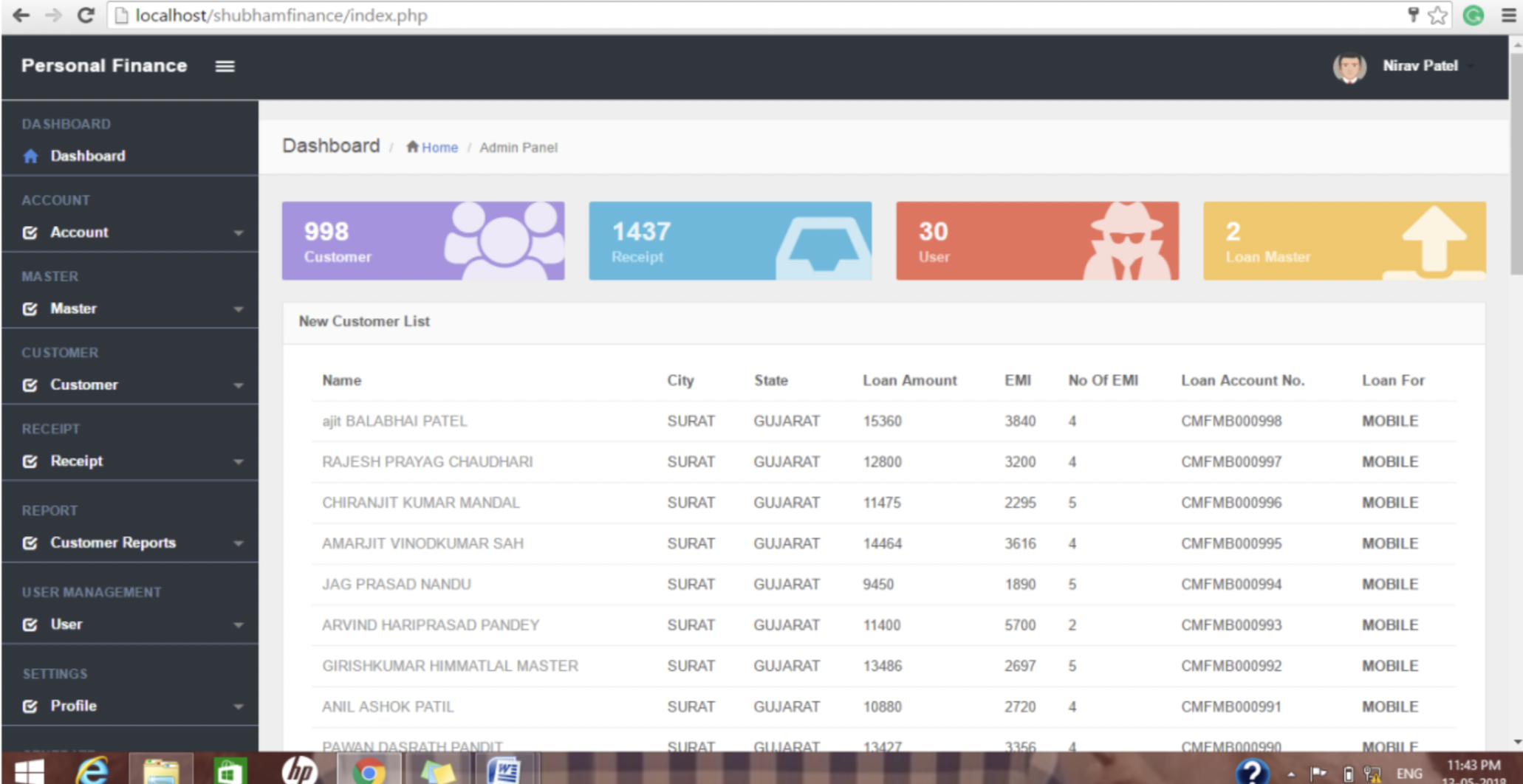Open the blue 1437 Receipt card
Image resolution: width=1523 pixels, height=784 pixels.
(730, 241)
